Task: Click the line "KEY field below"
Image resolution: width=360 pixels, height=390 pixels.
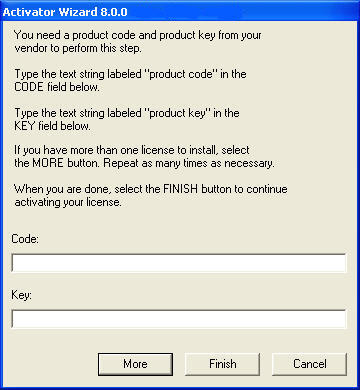Action: point(52,126)
